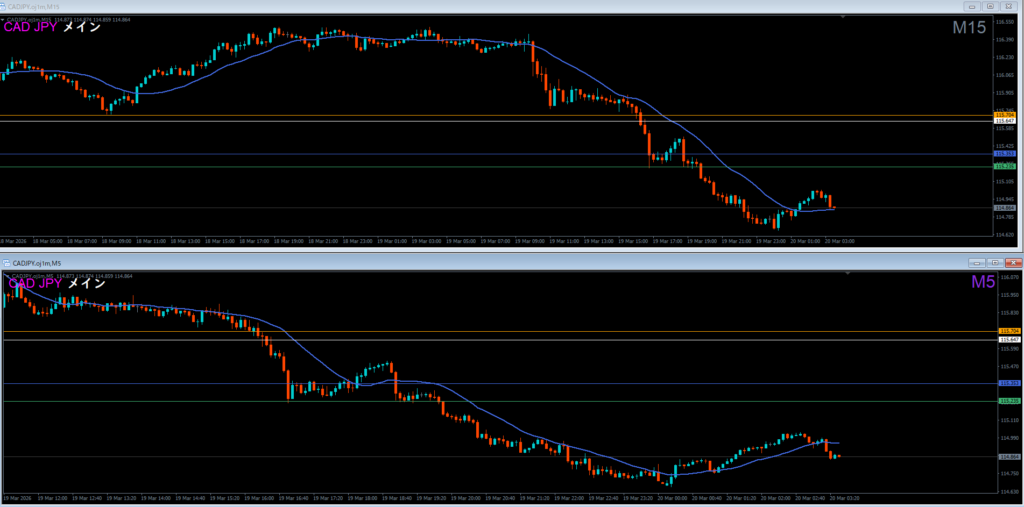Click the M5 chart window's title bar icon
This screenshot has height=507, width=1024.
point(6,262)
